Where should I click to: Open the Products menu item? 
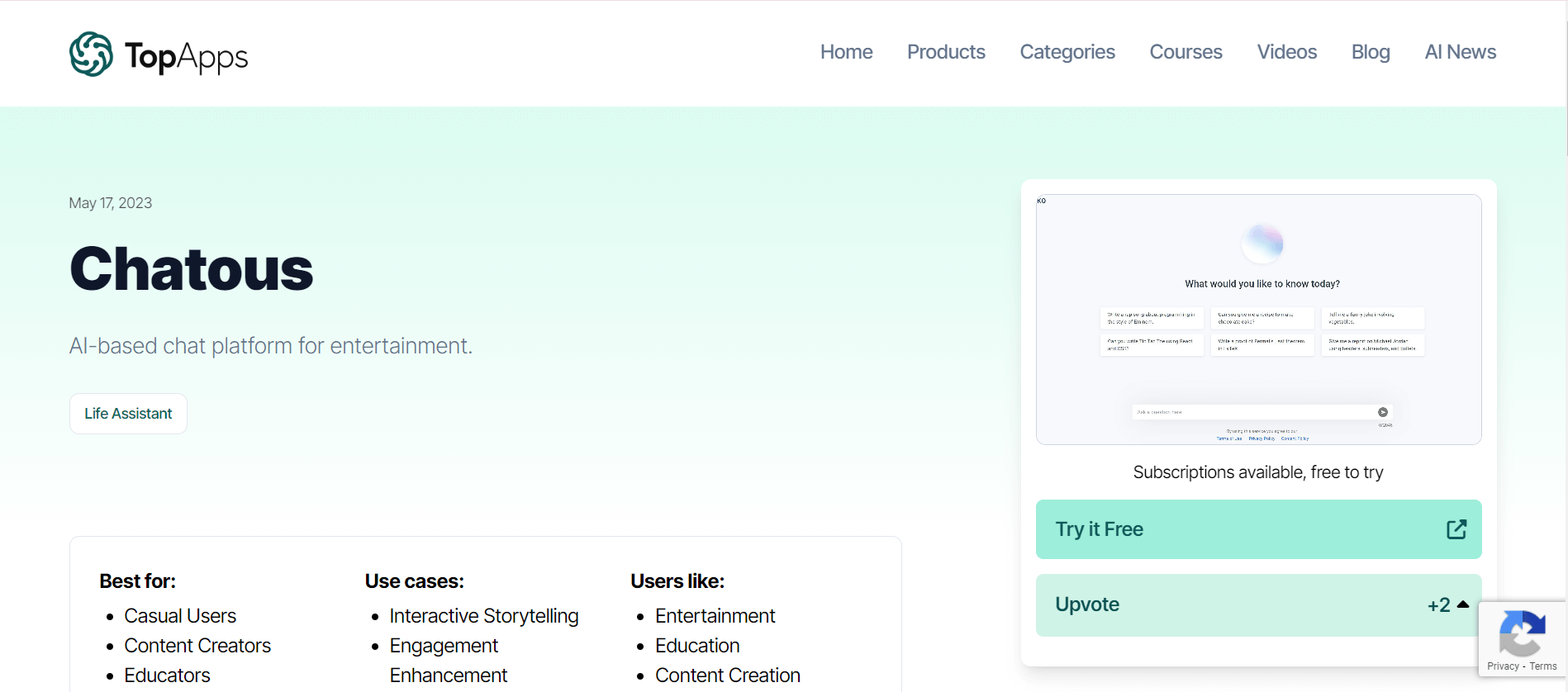946,52
